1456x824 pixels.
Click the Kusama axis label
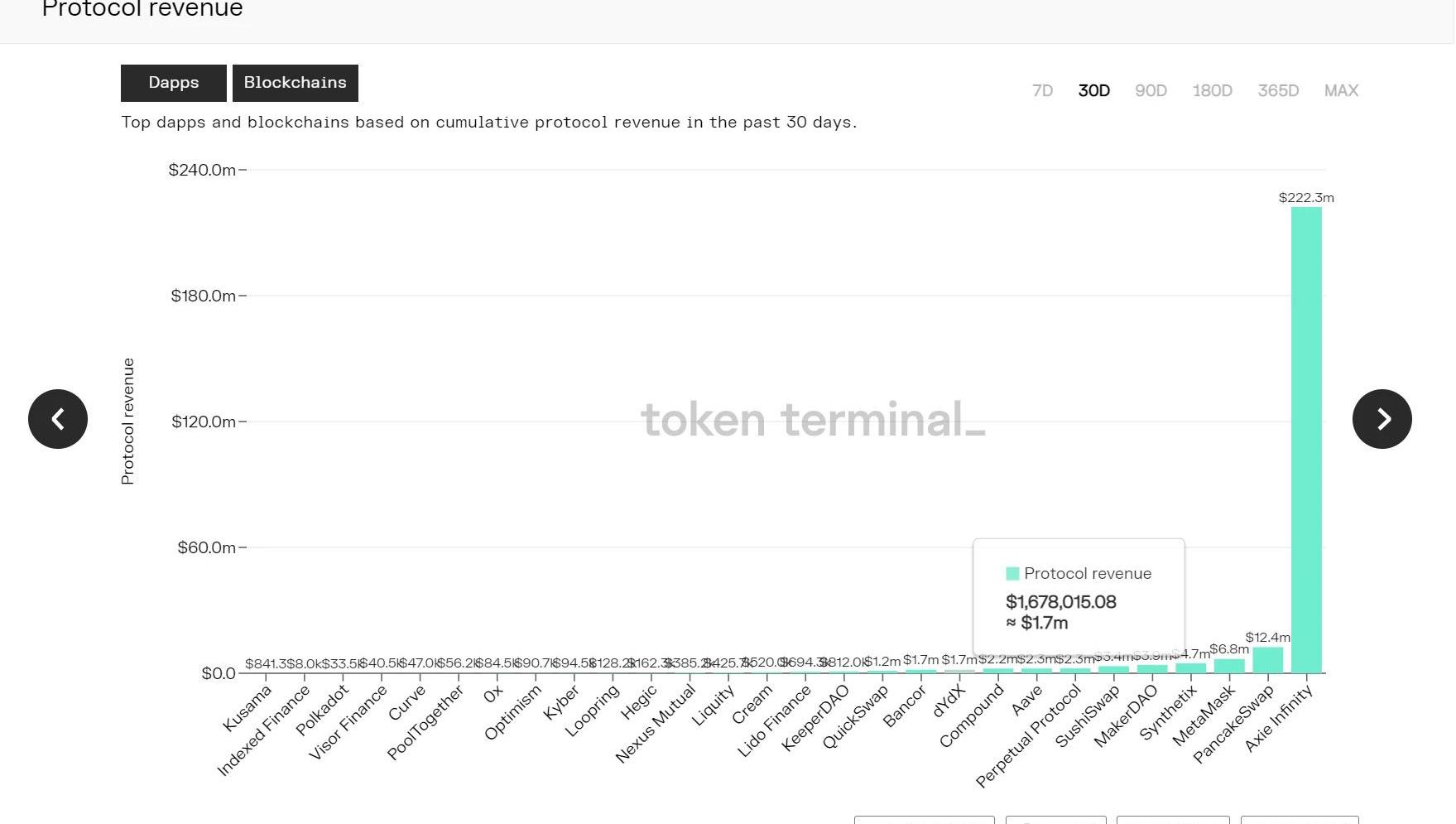click(247, 708)
